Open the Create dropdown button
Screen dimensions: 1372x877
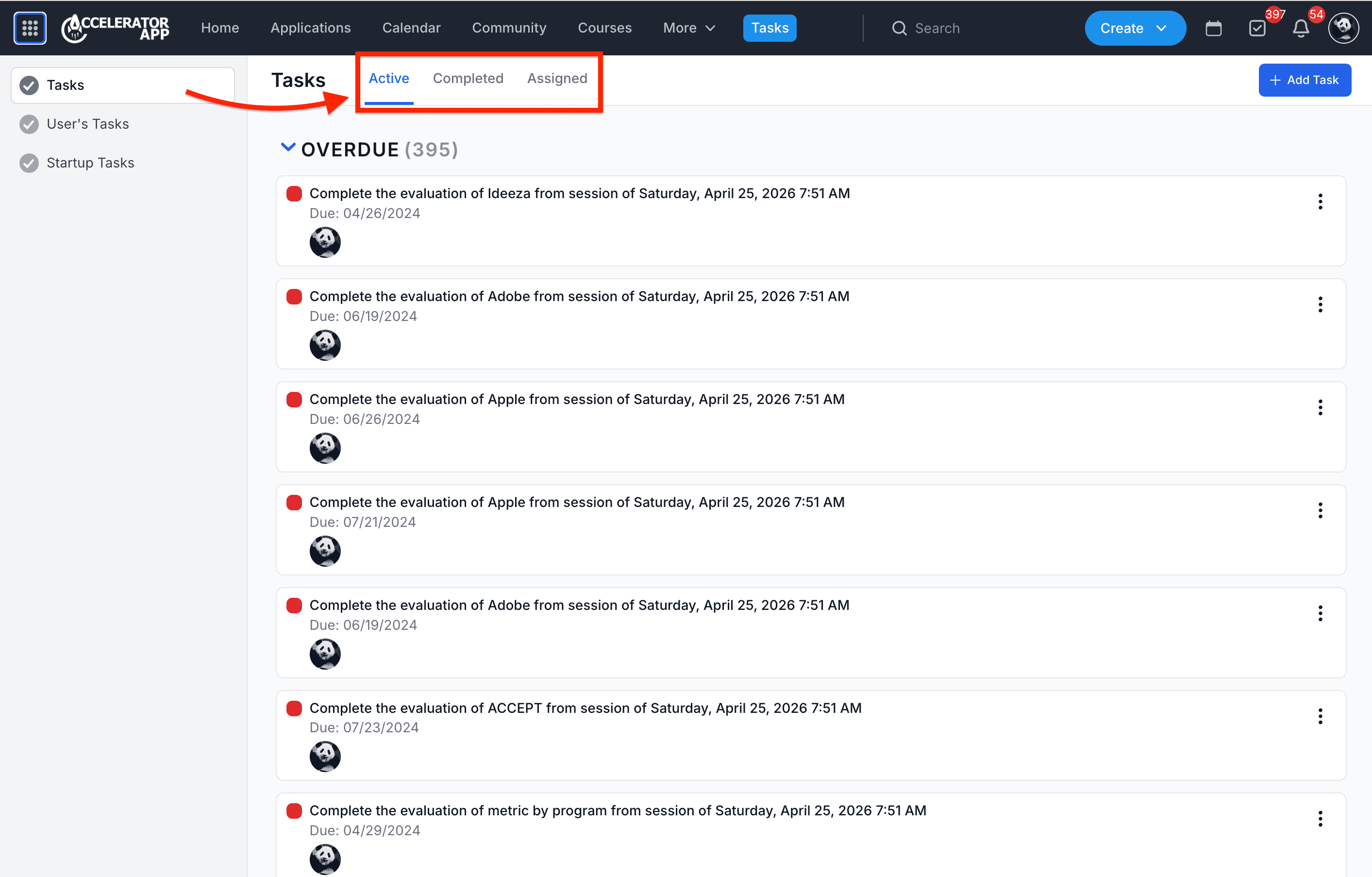tap(1135, 28)
